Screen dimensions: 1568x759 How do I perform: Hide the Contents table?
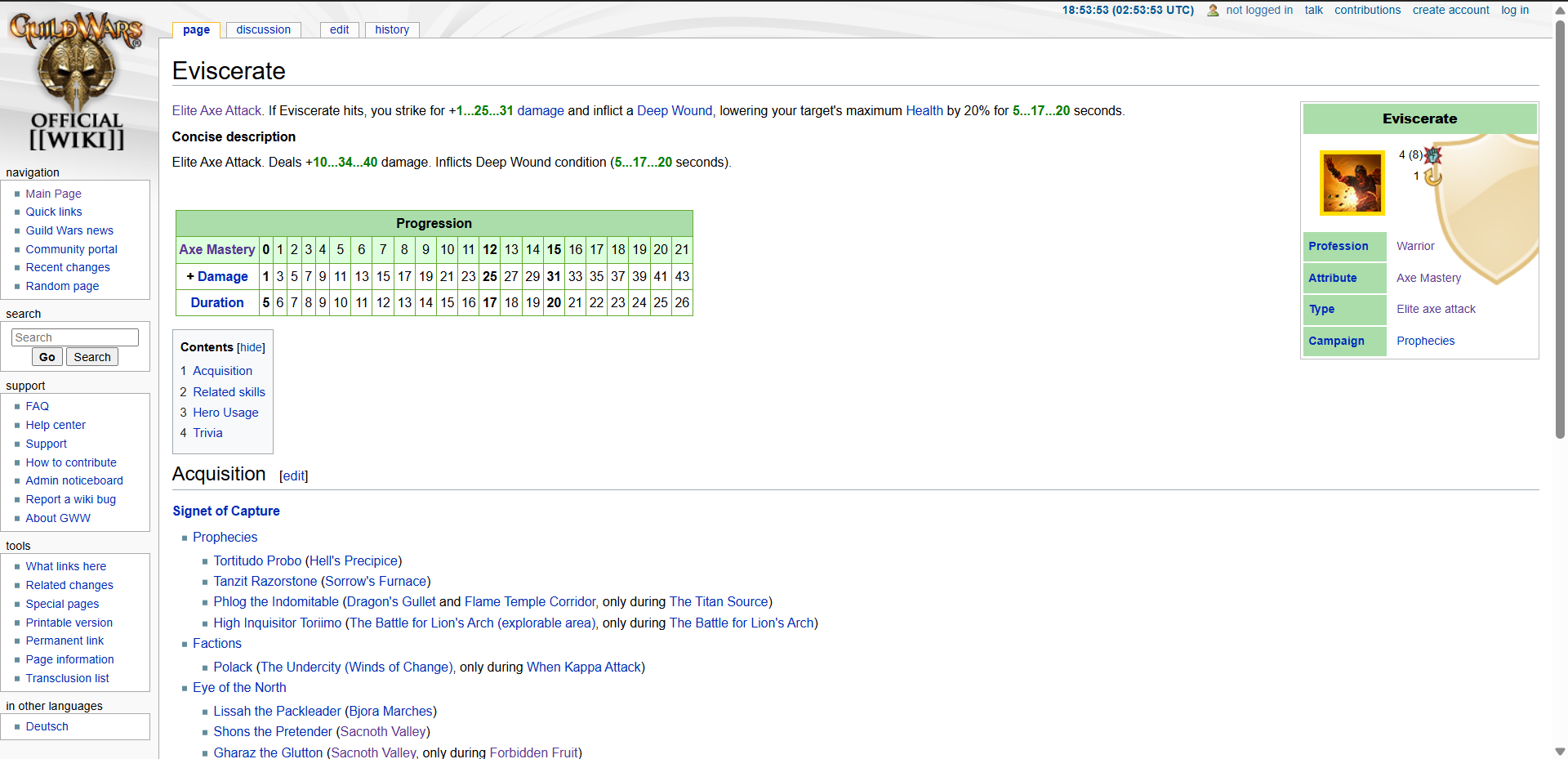click(251, 347)
